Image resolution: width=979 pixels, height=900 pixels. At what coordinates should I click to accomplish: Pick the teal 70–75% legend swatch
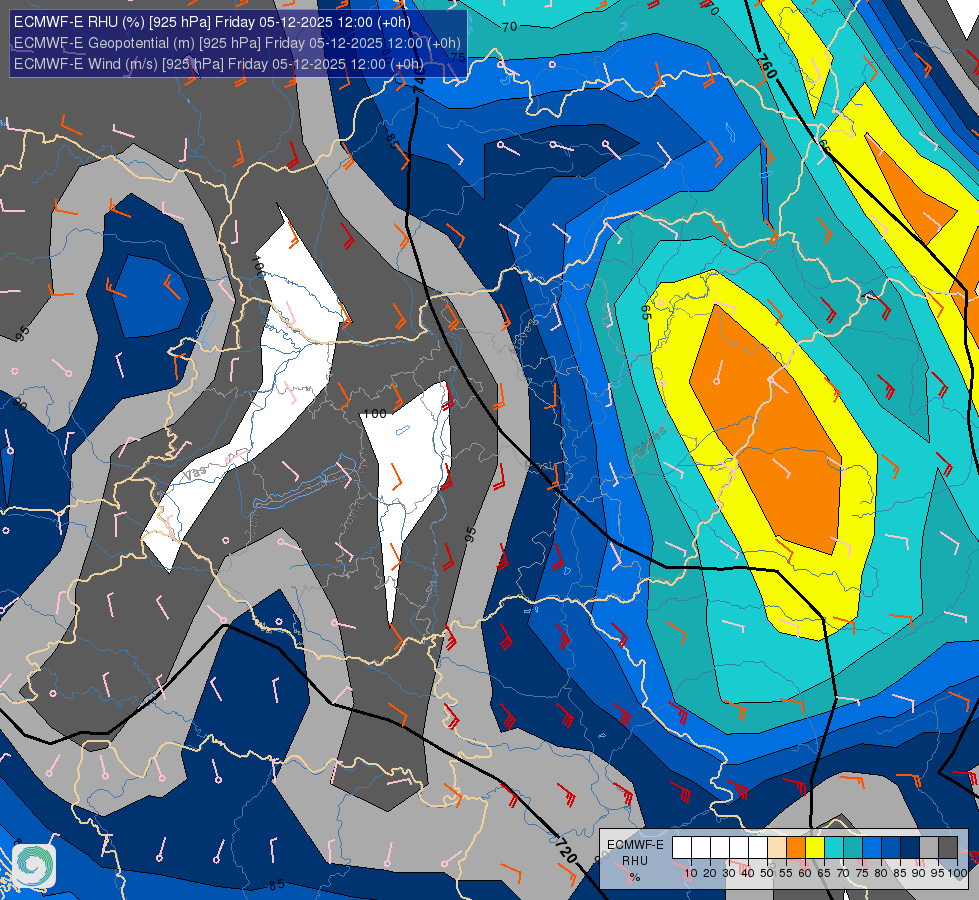tap(853, 848)
